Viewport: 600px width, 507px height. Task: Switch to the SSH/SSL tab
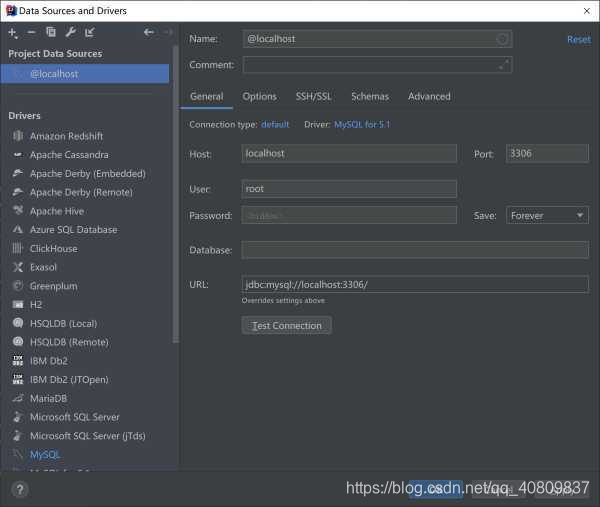(313, 96)
